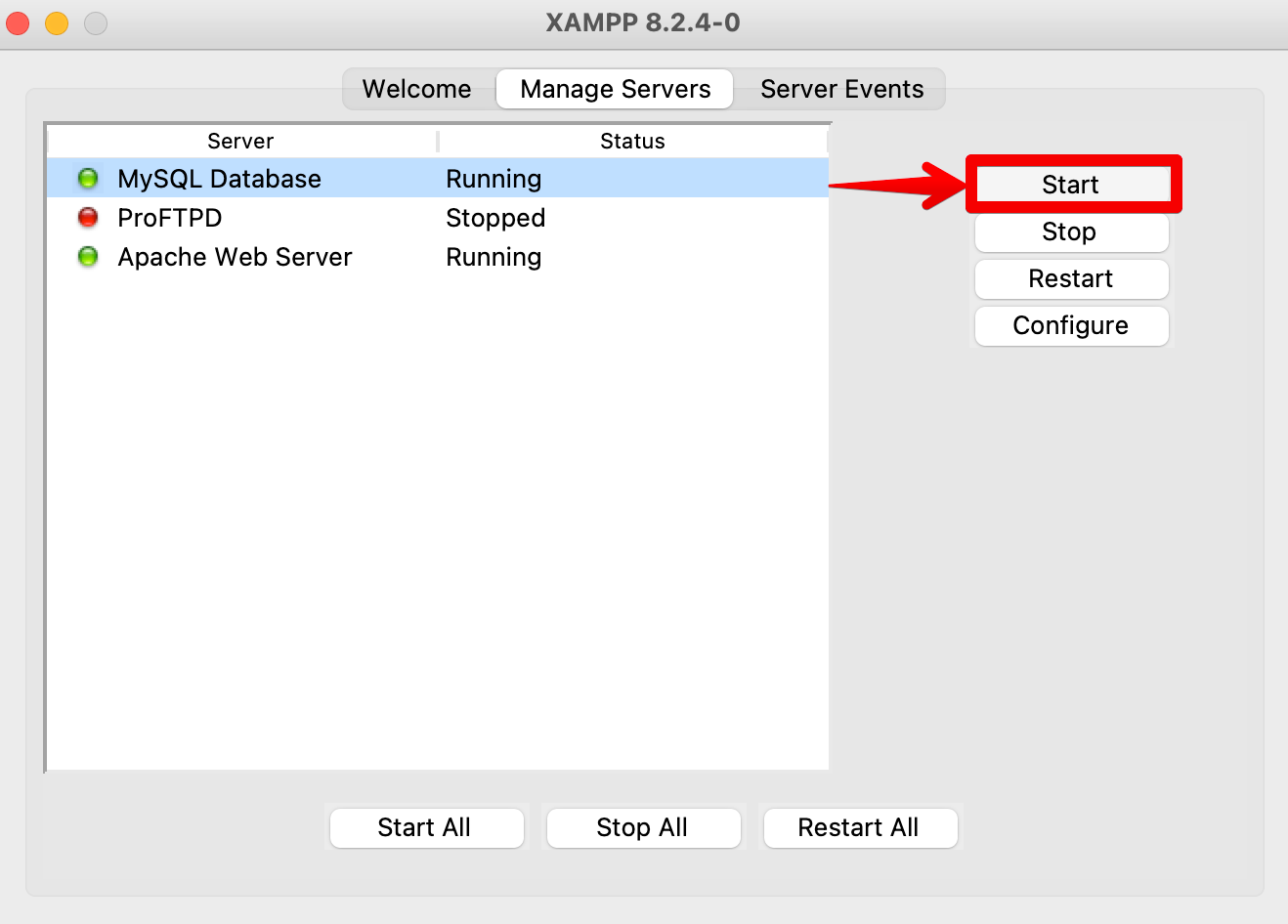Select the Apache Web Server row
The width and height of the screenshot is (1288, 924).
point(438,257)
